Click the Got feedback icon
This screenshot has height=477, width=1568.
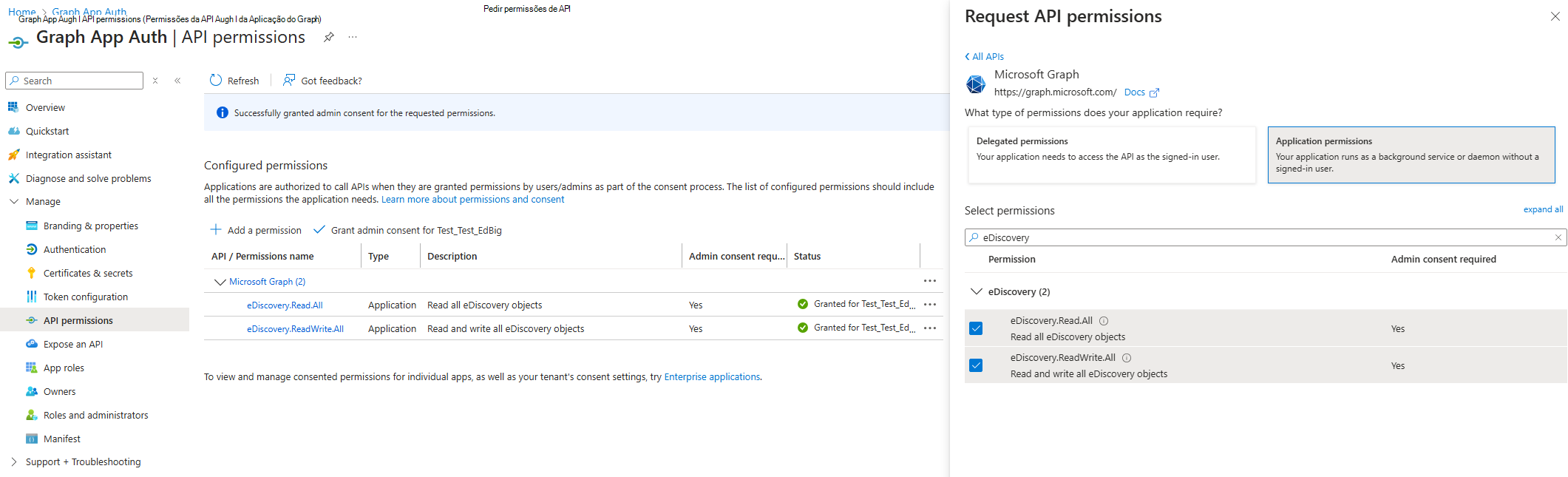pyautogui.click(x=289, y=81)
